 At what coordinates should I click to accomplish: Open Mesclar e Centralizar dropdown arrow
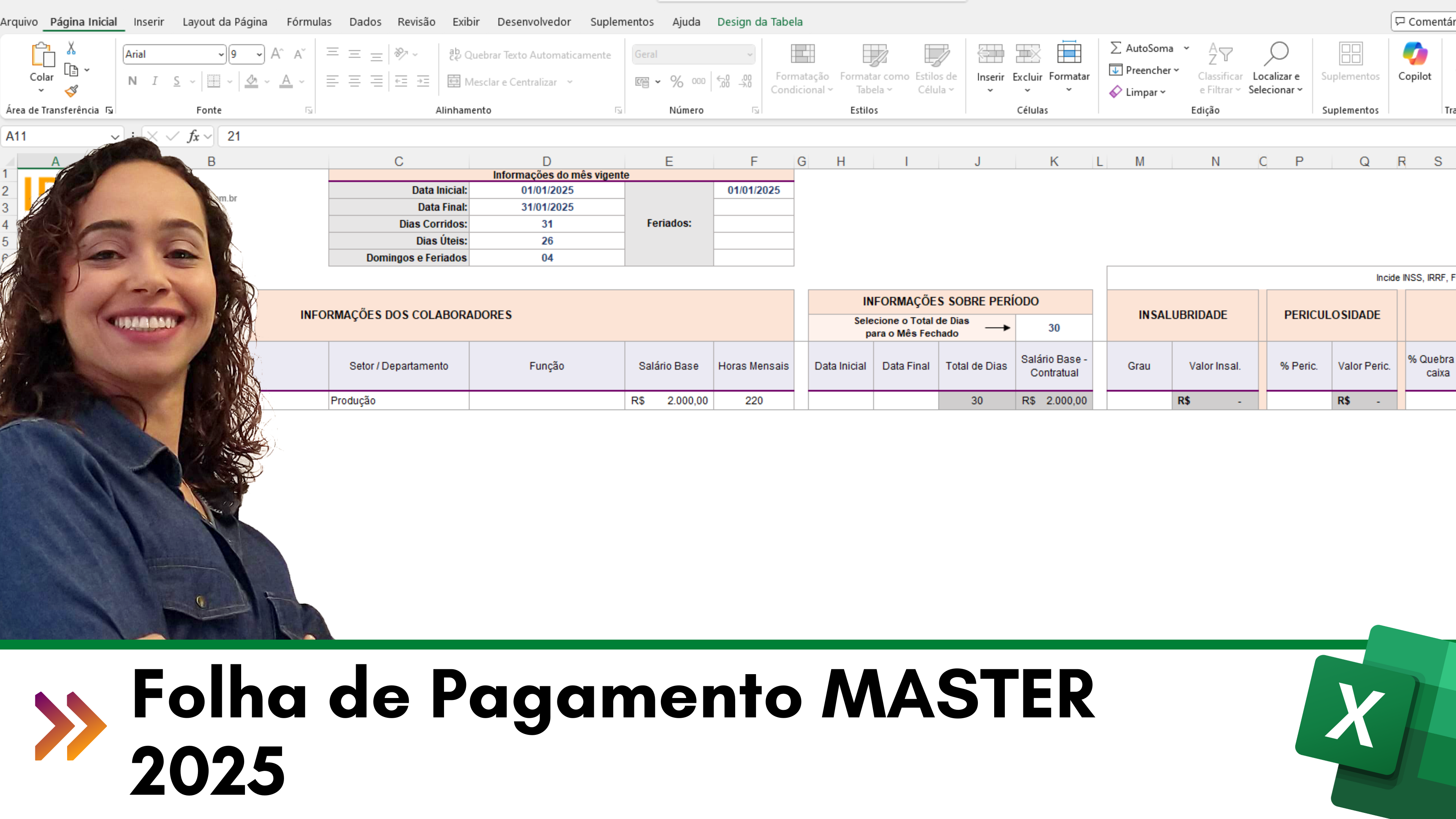coord(570,82)
